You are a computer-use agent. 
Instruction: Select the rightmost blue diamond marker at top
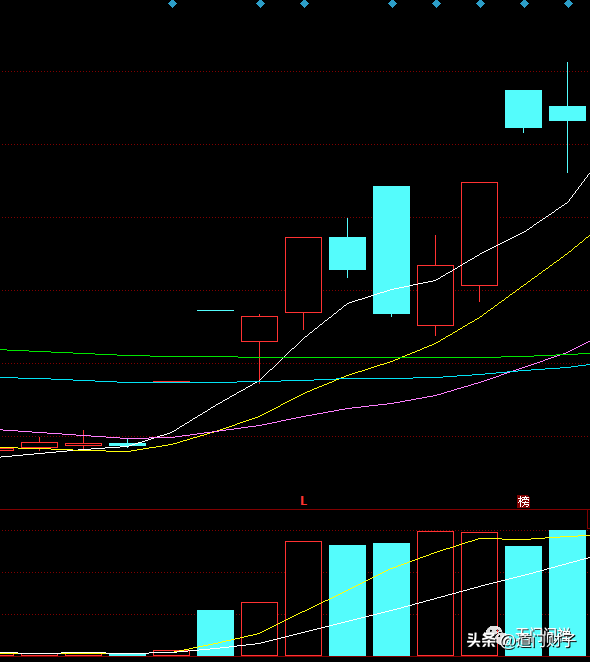point(568,4)
